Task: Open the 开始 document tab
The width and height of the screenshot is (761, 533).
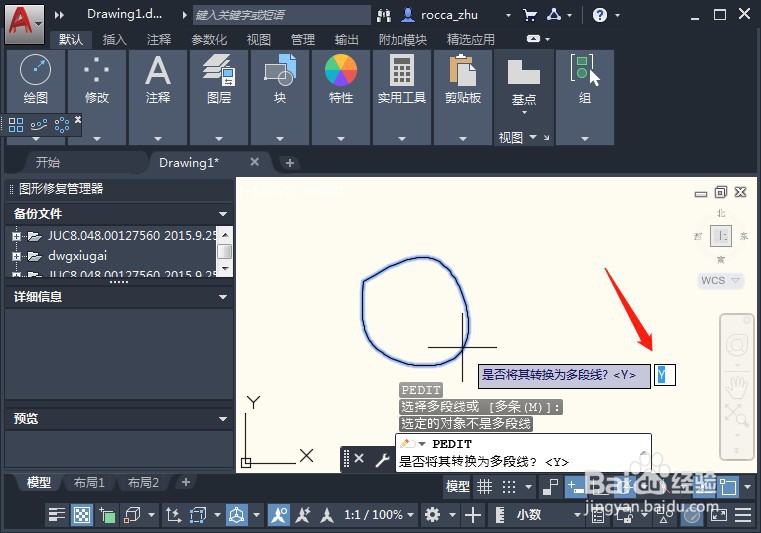Action: (x=48, y=162)
